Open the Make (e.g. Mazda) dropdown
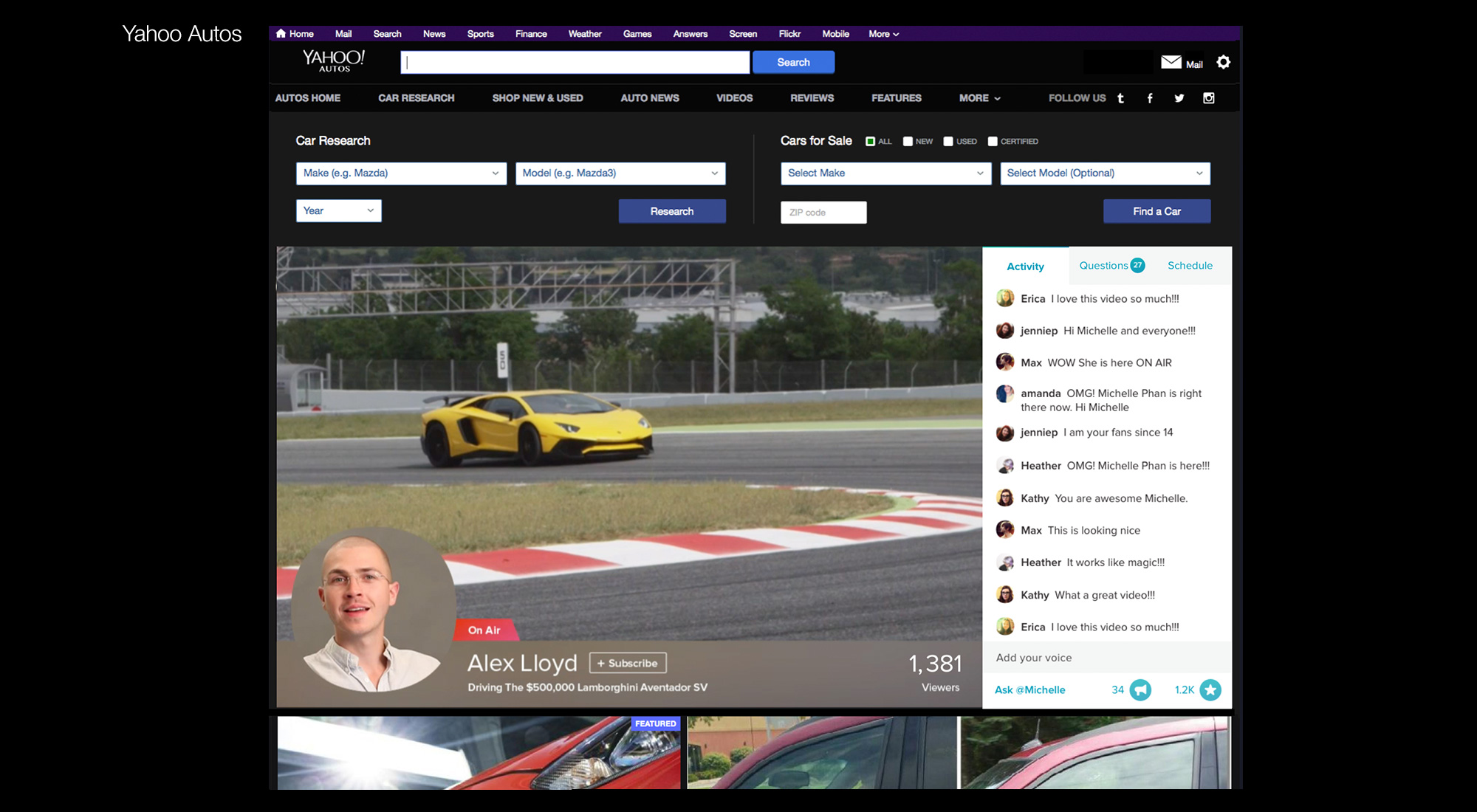The width and height of the screenshot is (1477, 812). point(401,173)
